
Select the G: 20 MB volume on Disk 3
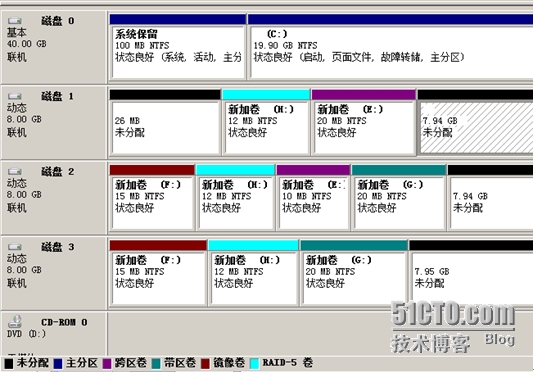[354, 273]
